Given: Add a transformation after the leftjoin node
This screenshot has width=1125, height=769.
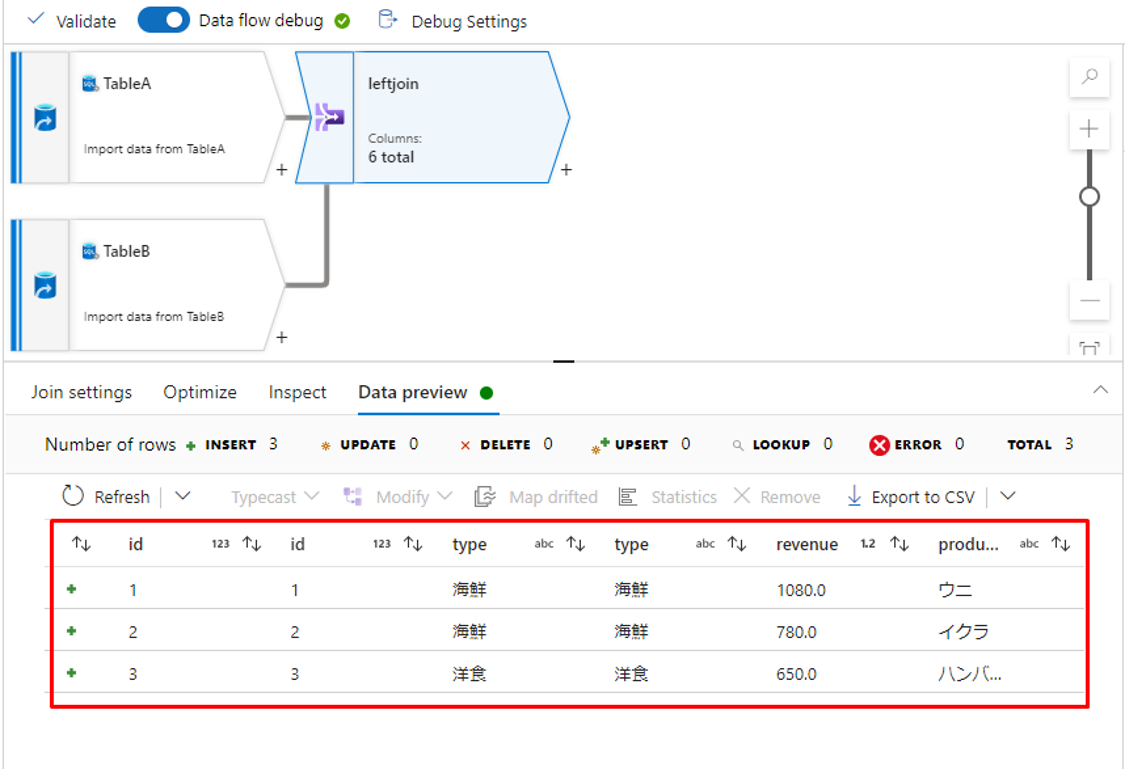Looking at the screenshot, I should [566, 170].
